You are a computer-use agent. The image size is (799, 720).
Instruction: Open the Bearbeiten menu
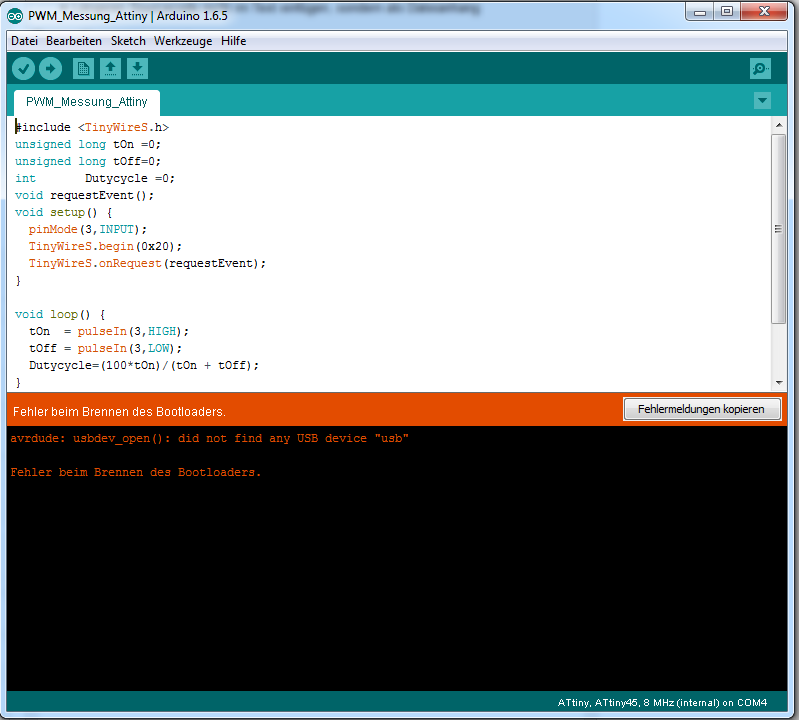pyautogui.click(x=74, y=41)
